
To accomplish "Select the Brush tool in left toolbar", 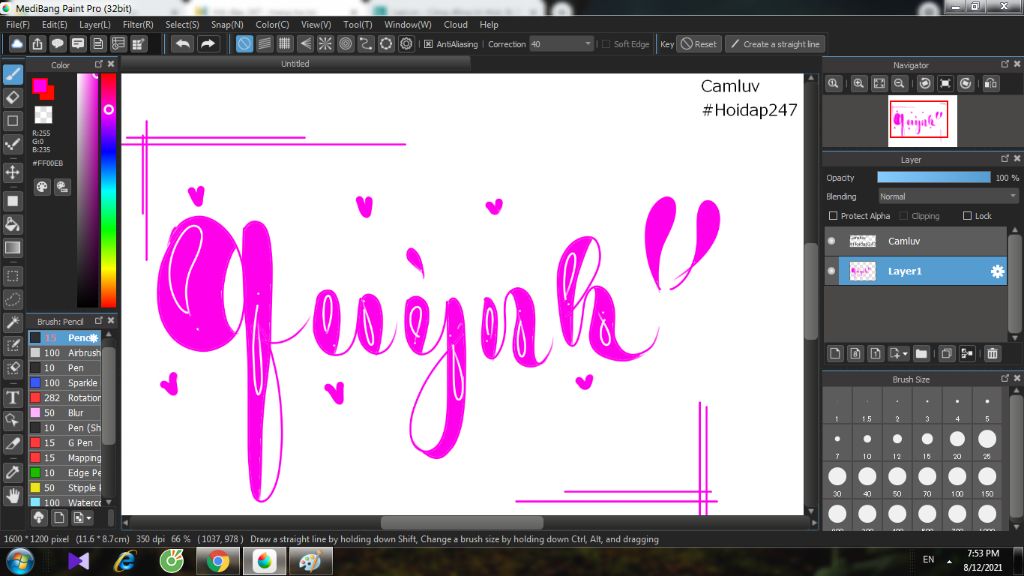I will [x=13, y=74].
